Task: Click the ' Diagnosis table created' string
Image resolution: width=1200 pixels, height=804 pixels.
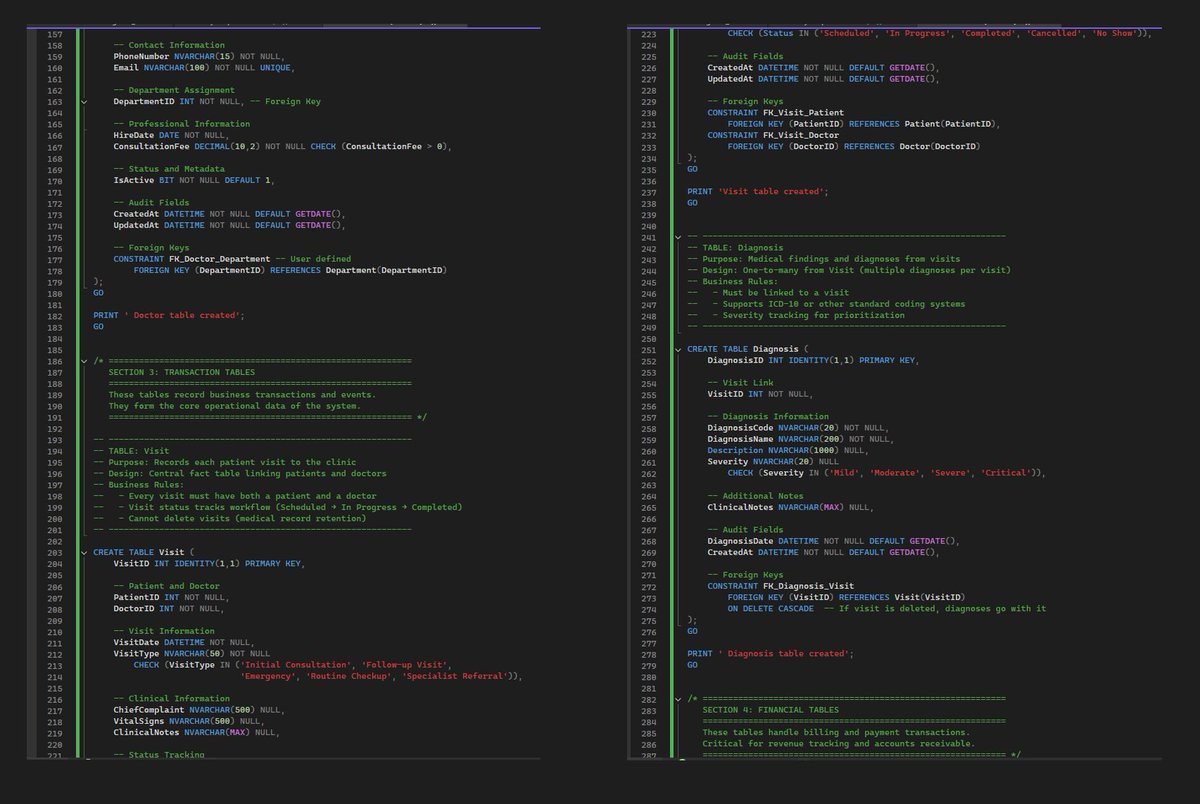Action: pos(783,653)
